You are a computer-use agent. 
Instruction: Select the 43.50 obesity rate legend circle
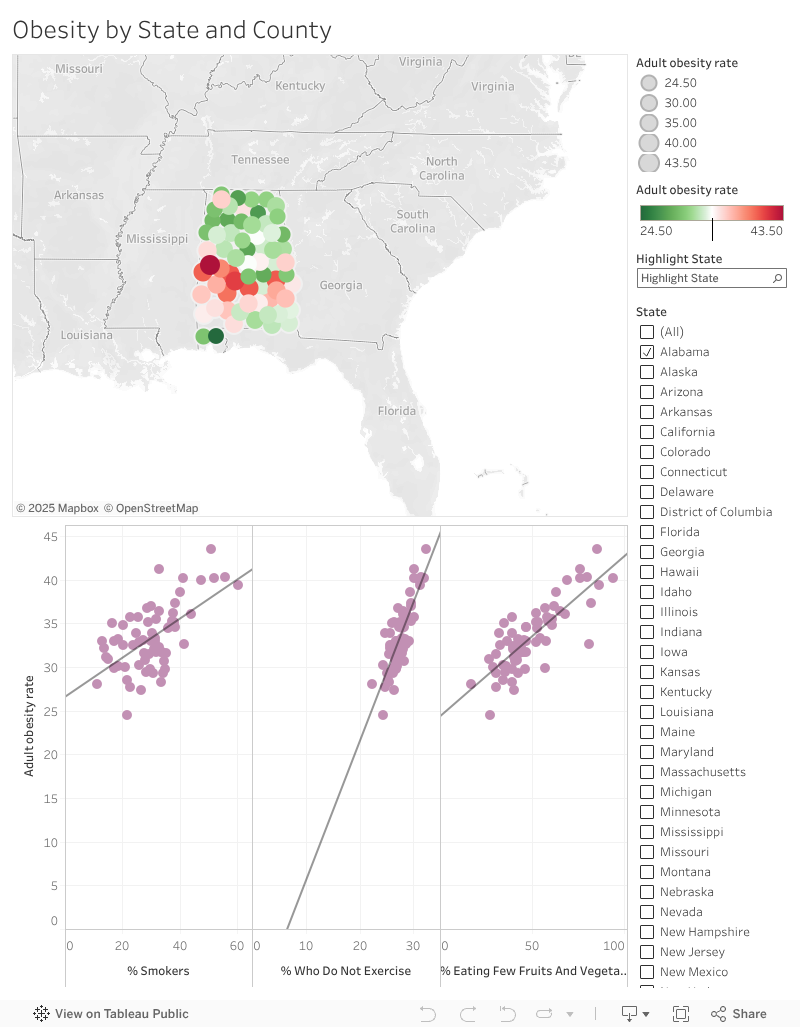click(649, 162)
